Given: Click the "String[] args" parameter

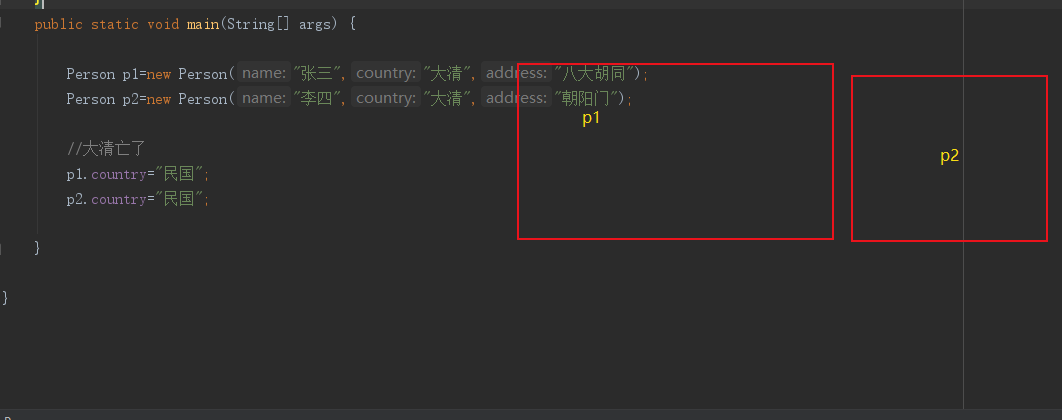Looking at the screenshot, I should tap(281, 24).
